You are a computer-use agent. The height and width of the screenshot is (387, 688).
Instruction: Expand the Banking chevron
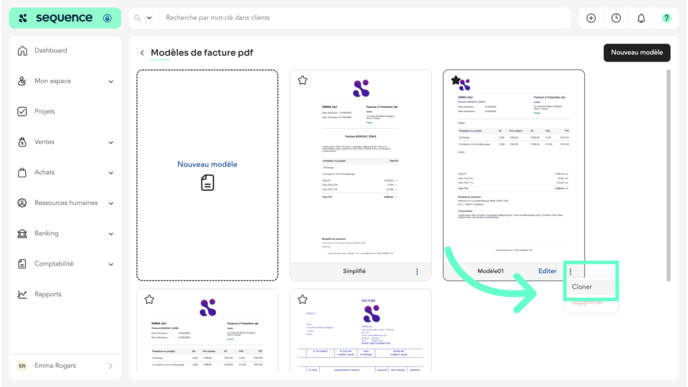[x=111, y=234]
